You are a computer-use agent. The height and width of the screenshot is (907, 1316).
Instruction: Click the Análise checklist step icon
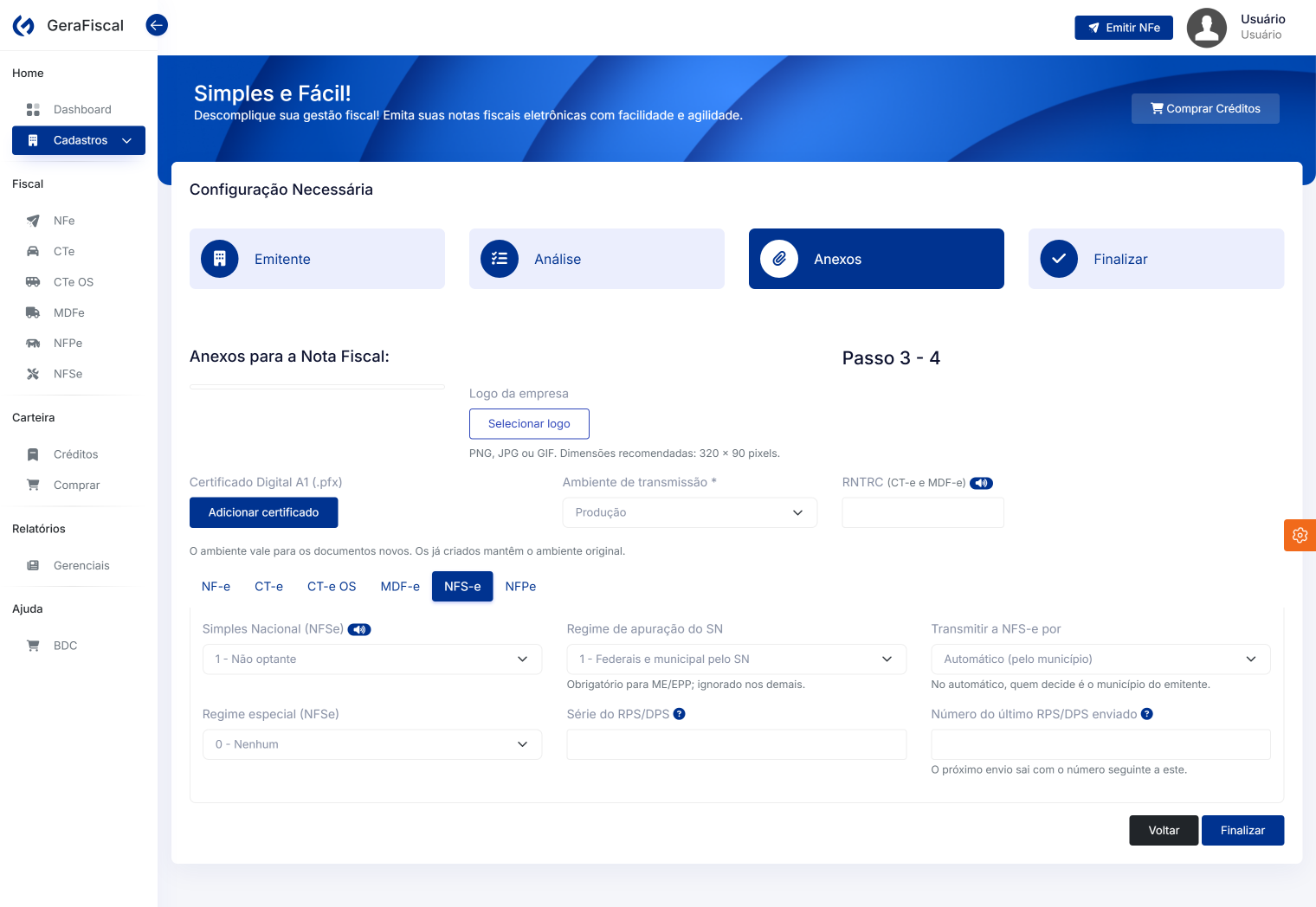tap(500, 259)
